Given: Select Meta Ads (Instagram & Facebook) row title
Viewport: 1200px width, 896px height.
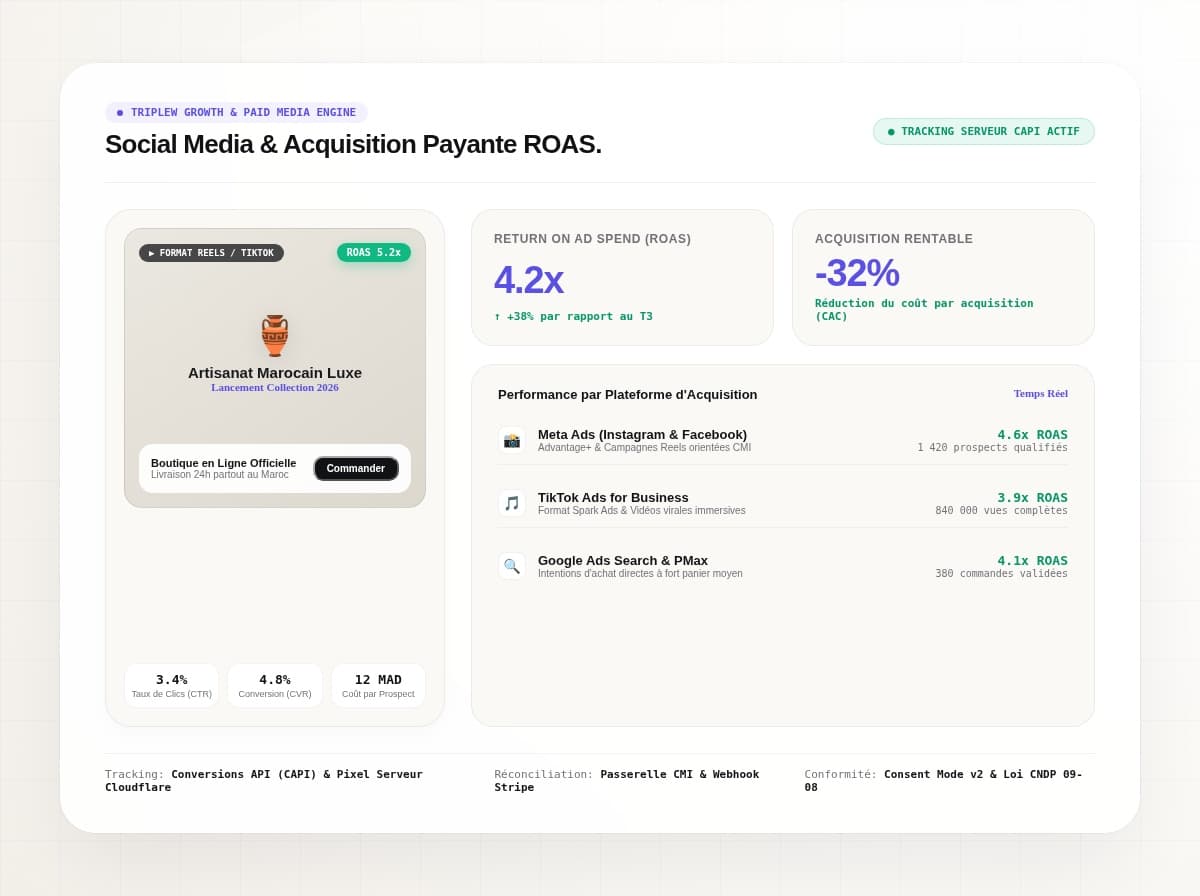Looking at the screenshot, I should (x=642, y=434).
